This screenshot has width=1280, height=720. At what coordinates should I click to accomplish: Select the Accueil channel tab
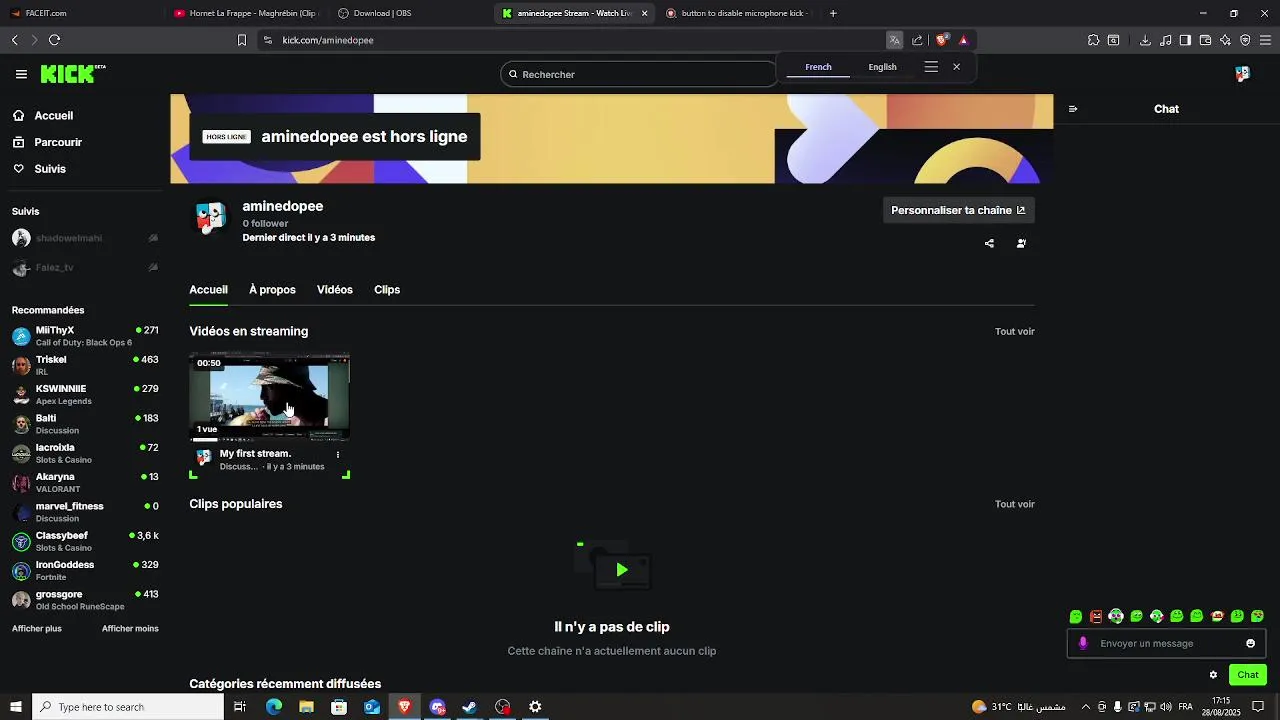[x=209, y=290]
